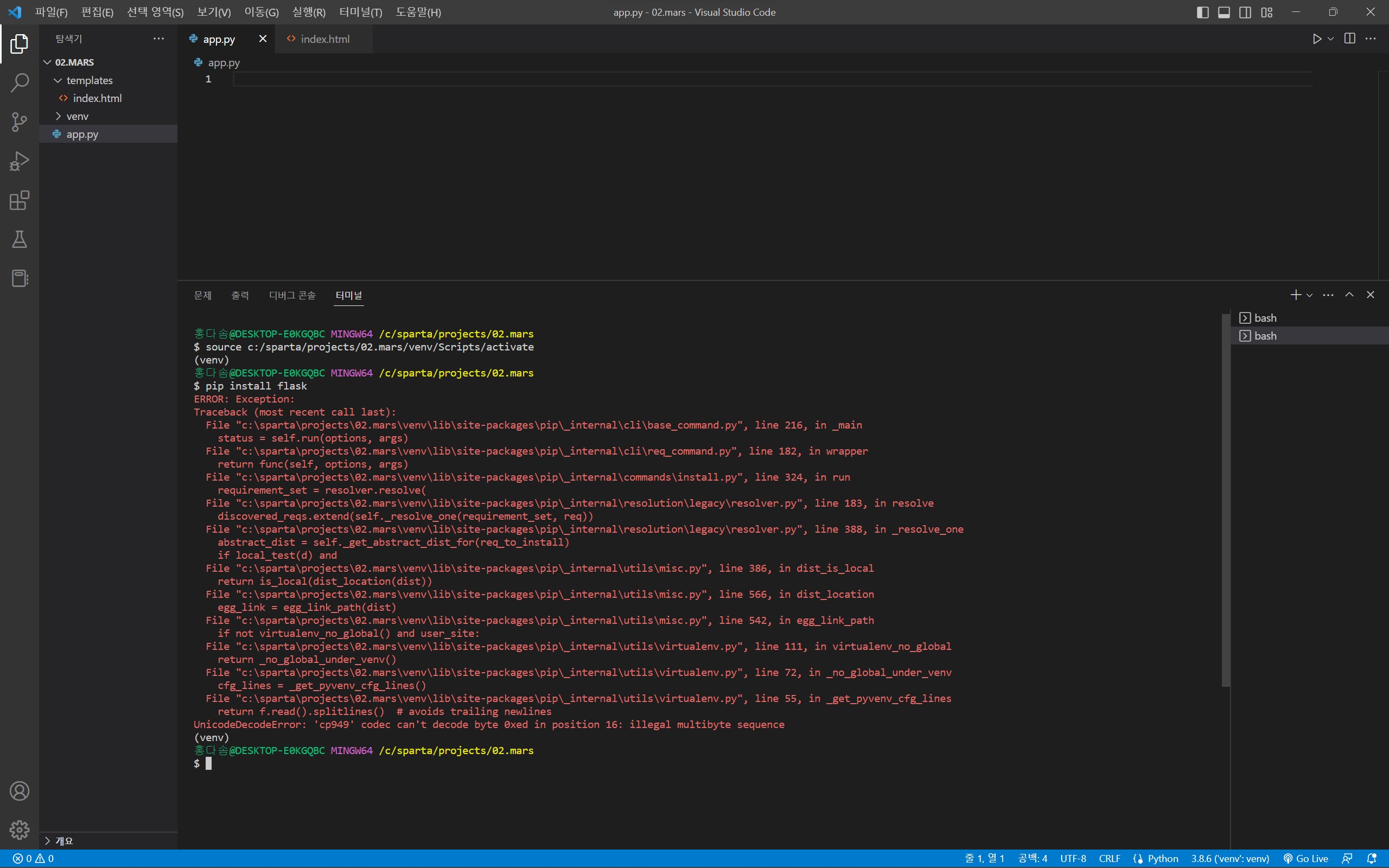Click 줄 1, 열 1 cursor position indicator
This screenshot has width=1389, height=868.
click(x=984, y=859)
